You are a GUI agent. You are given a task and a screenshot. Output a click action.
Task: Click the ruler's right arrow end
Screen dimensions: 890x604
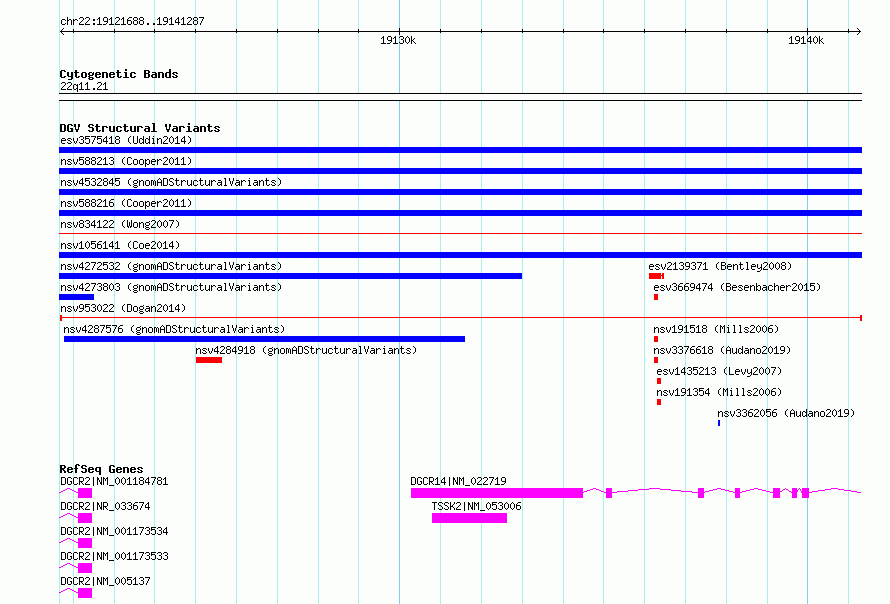point(859,32)
